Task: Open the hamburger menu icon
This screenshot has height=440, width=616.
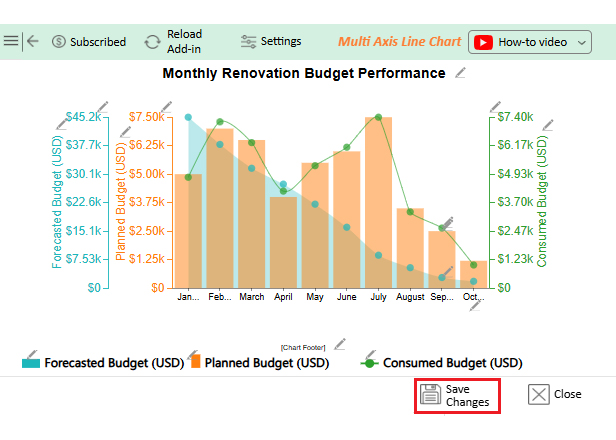Action: click(x=11, y=41)
